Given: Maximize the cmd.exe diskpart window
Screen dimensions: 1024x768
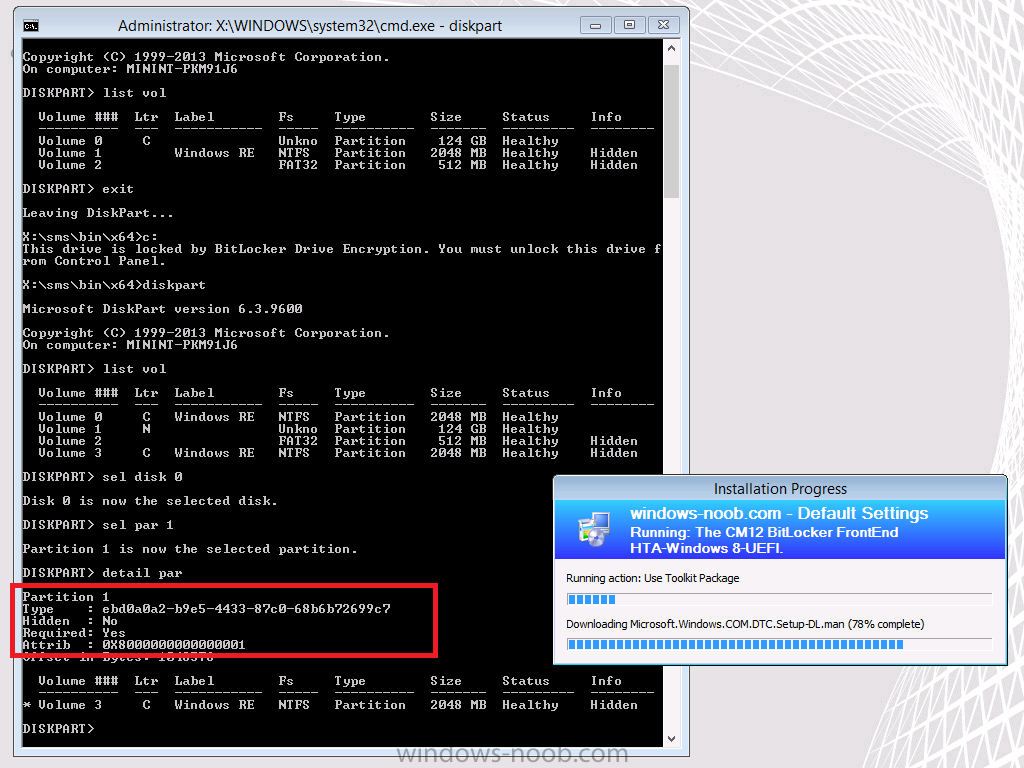Looking at the screenshot, I should (x=630, y=25).
